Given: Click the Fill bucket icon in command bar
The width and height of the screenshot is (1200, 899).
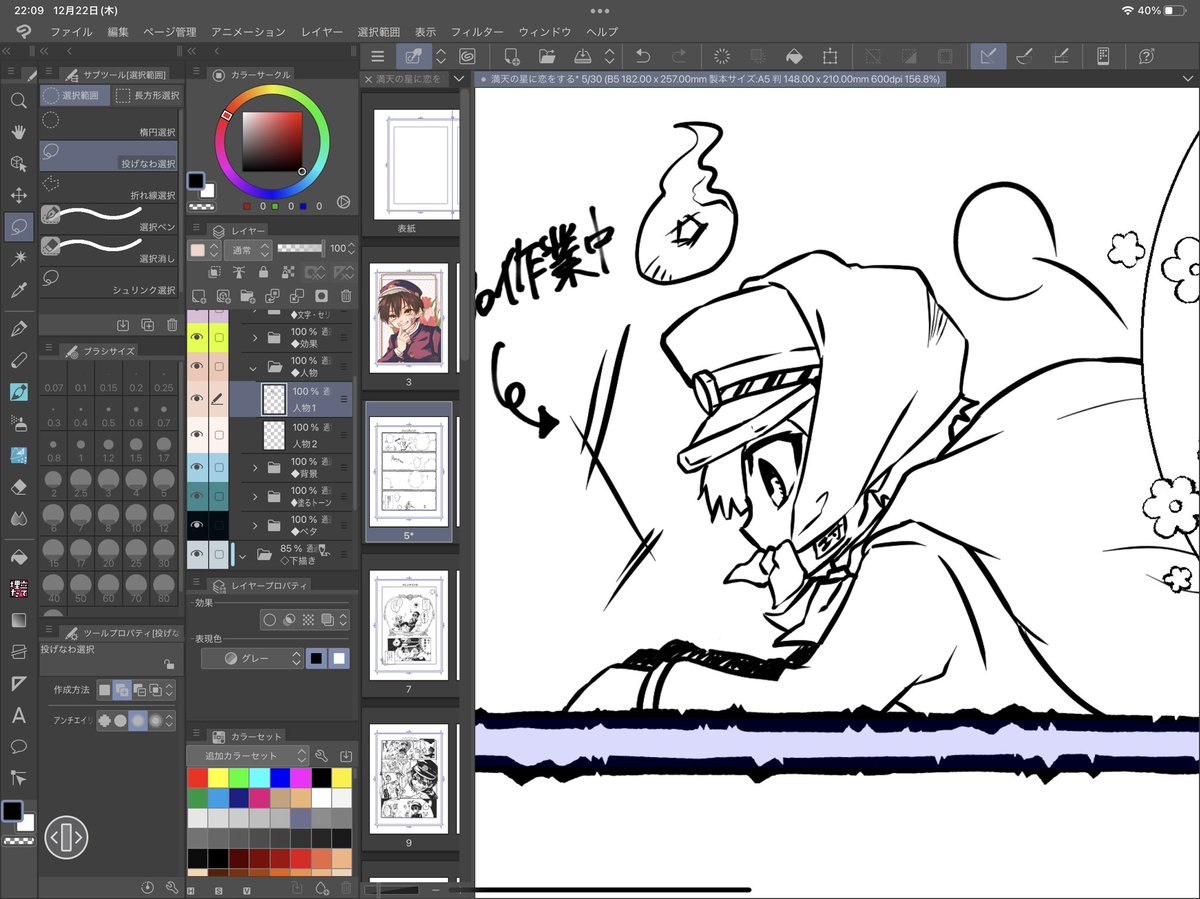Looking at the screenshot, I should (x=794, y=56).
